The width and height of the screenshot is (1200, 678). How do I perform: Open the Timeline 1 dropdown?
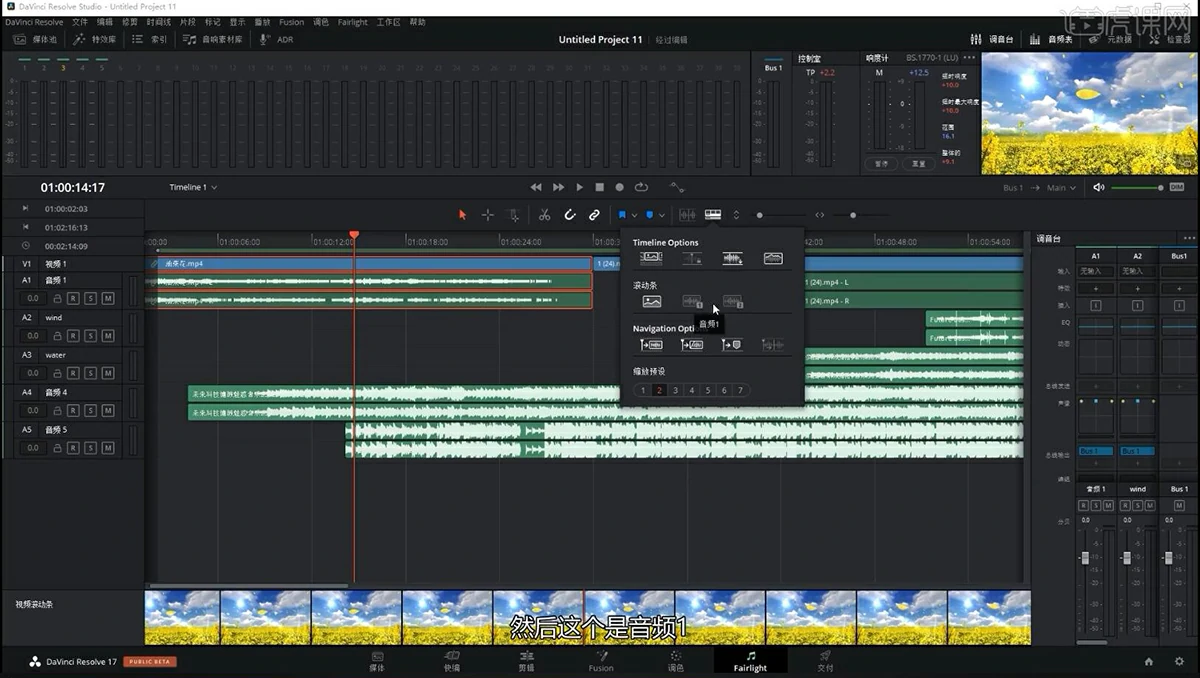pyautogui.click(x=193, y=187)
